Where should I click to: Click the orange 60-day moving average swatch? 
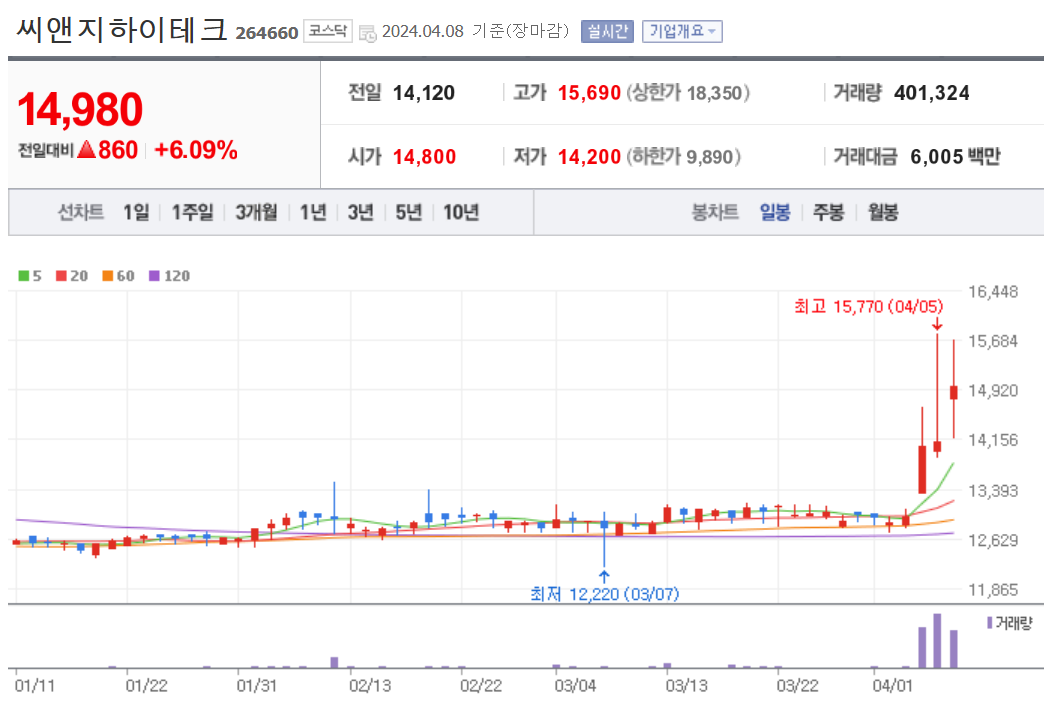point(107,276)
